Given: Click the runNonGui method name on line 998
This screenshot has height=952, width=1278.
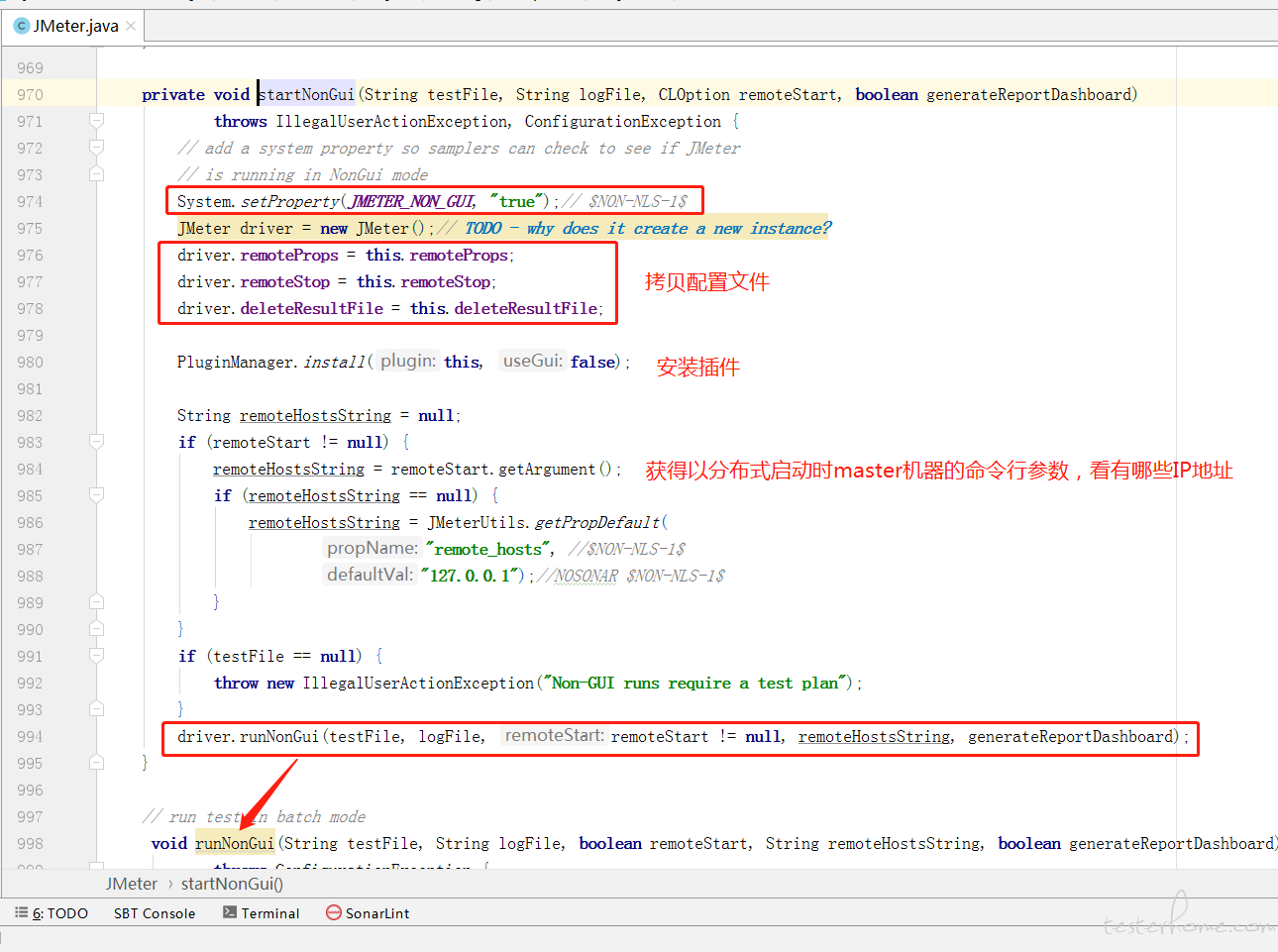Looking at the screenshot, I should tap(234, 843).
